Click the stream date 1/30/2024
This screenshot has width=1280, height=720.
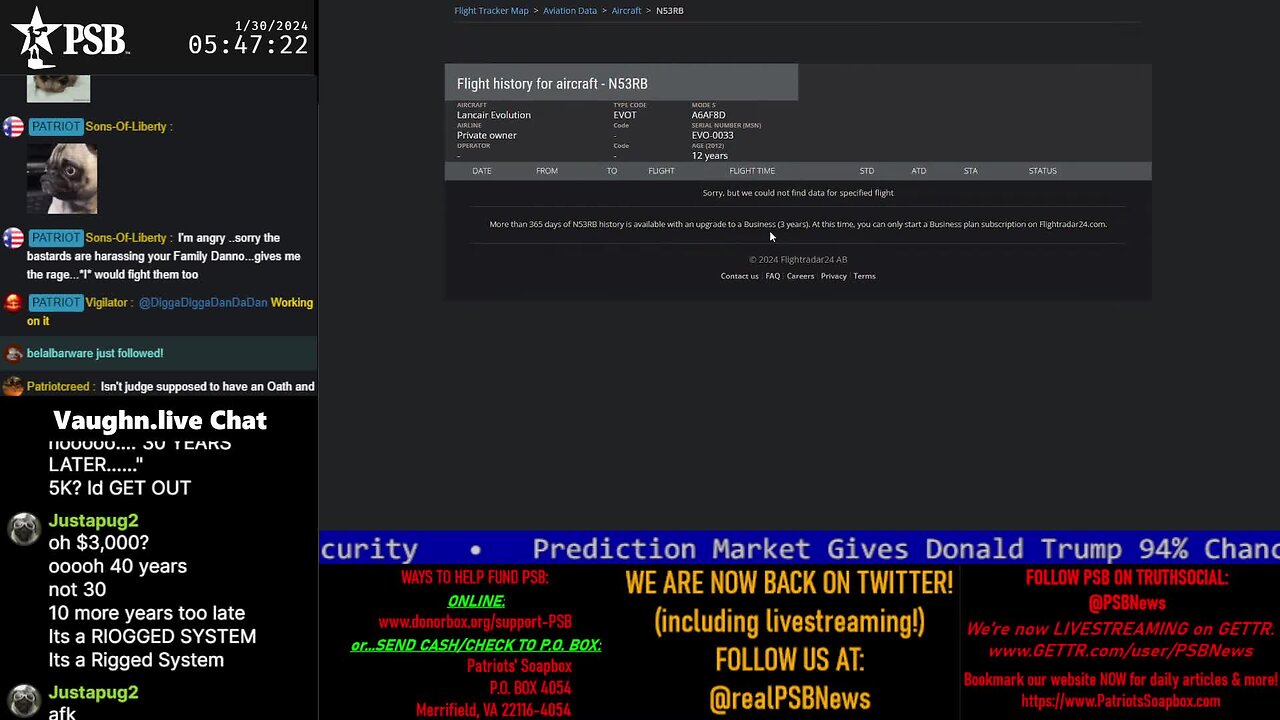271,25
